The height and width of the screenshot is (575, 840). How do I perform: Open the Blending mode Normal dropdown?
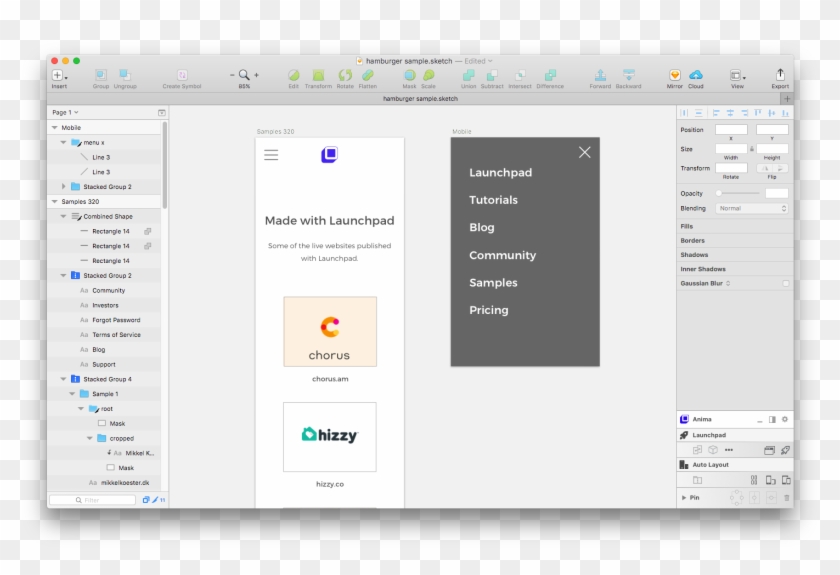[752, 208]
